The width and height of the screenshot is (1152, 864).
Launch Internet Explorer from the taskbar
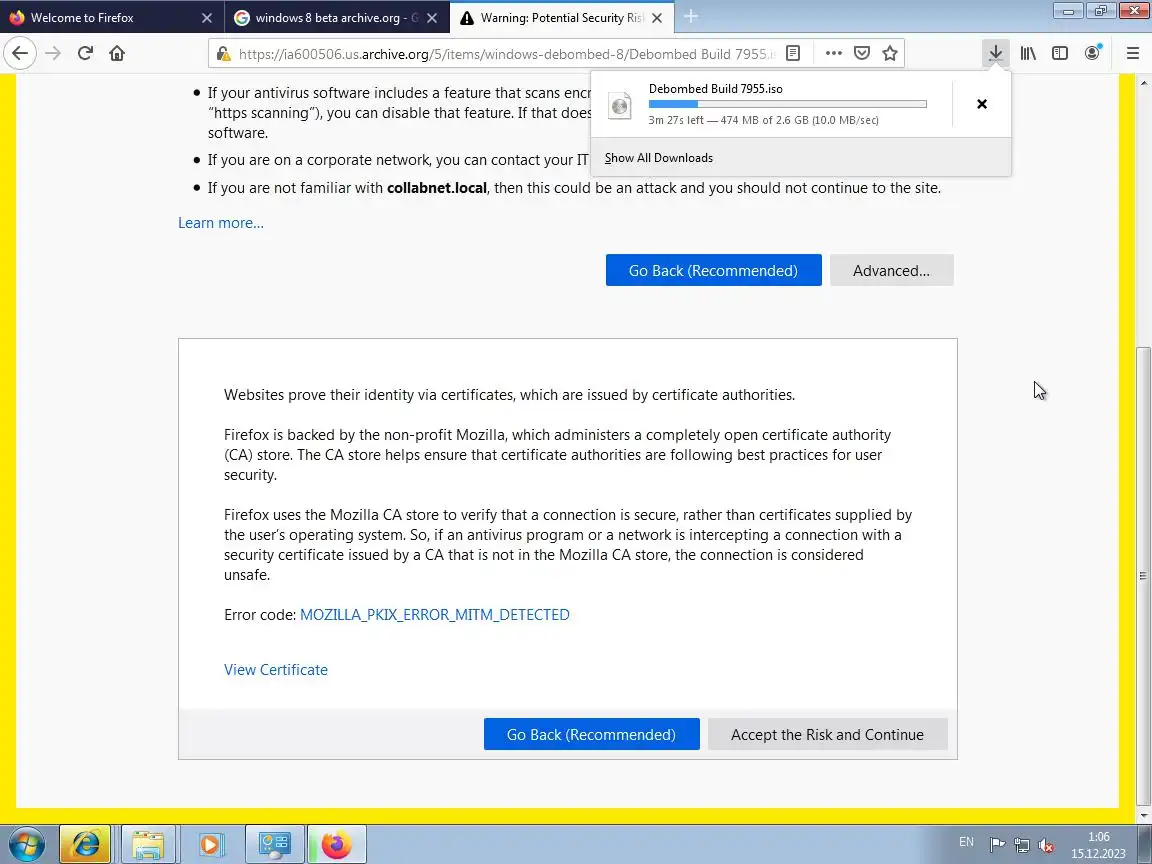click(84, 844)
